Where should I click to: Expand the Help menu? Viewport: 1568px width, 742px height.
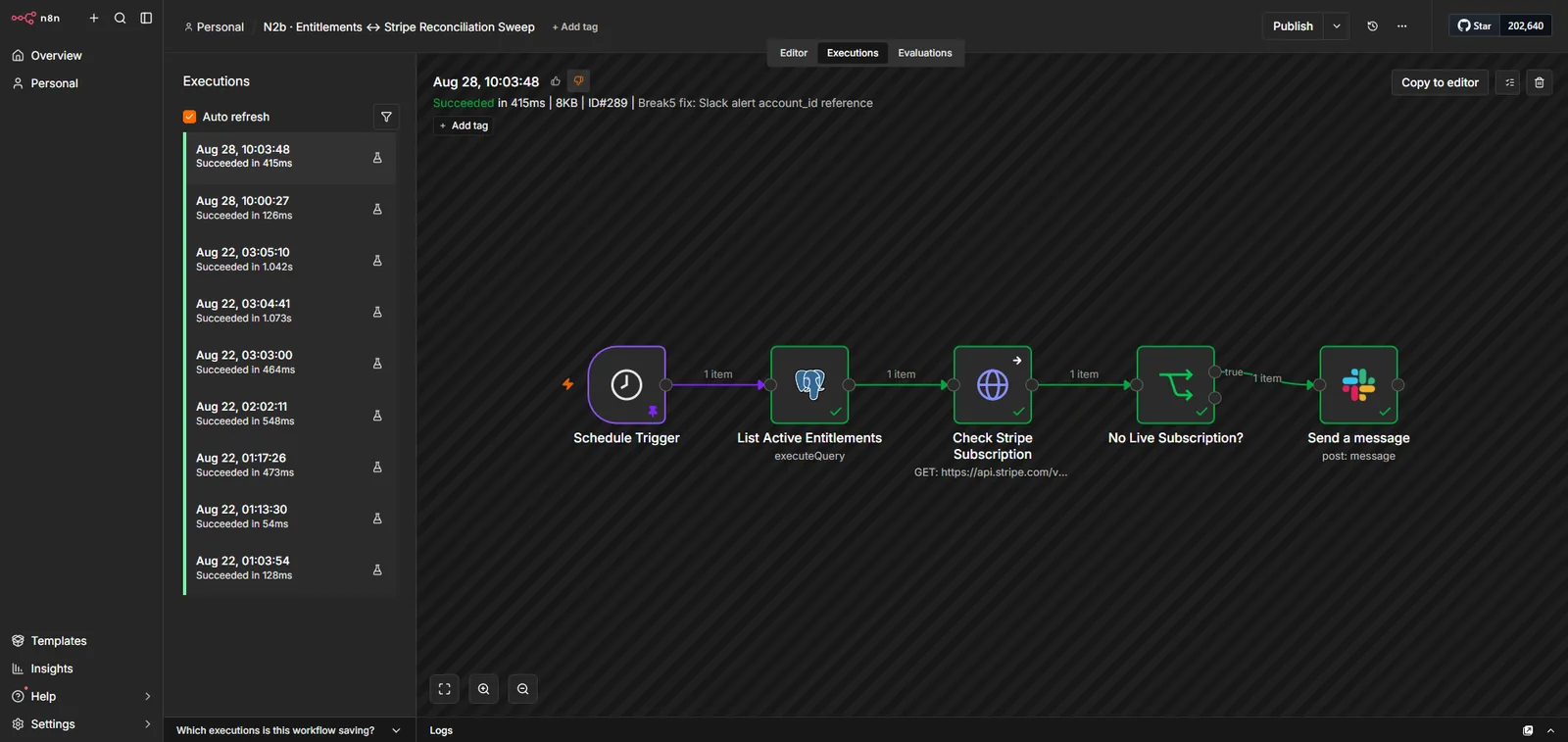(x=81, y=696)
